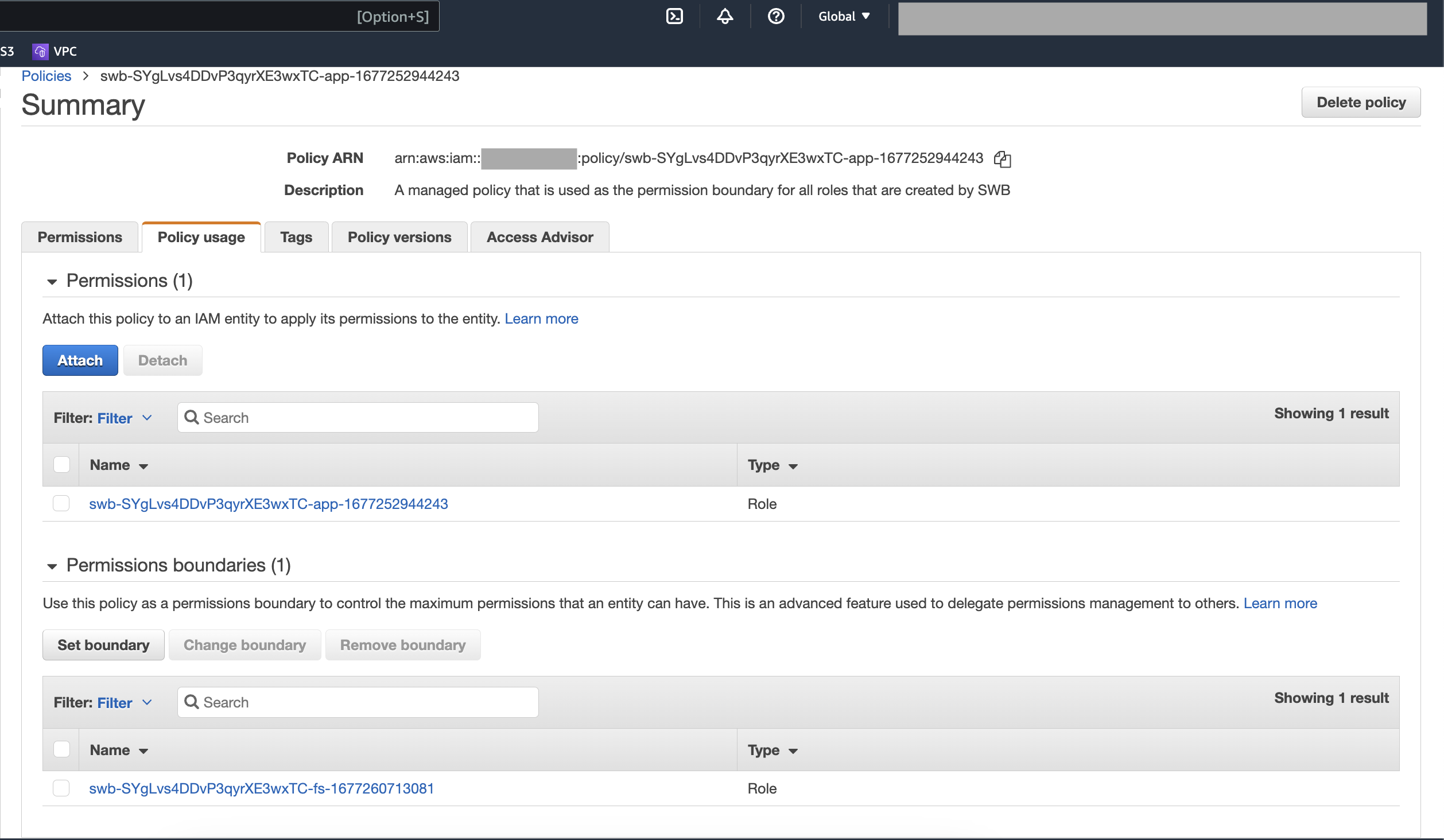Open the S3 console from the favorites bar

(8, 51)
